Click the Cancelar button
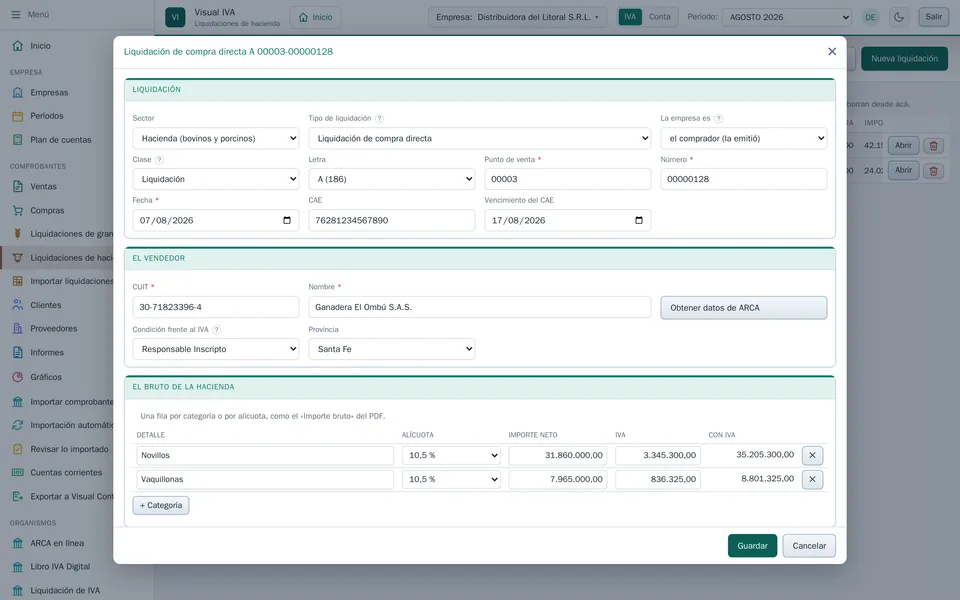The width and height of the screenshot is (960, 600). [809, 546]
